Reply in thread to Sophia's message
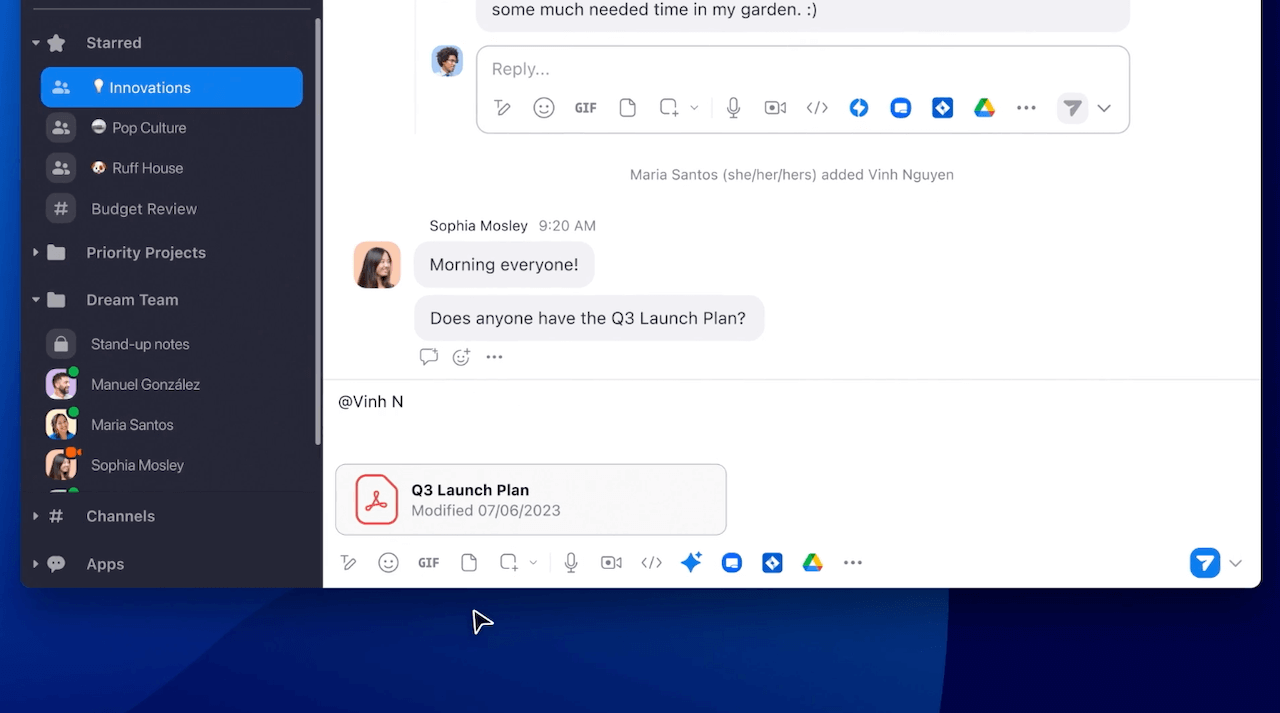 [x=429, y=356]
